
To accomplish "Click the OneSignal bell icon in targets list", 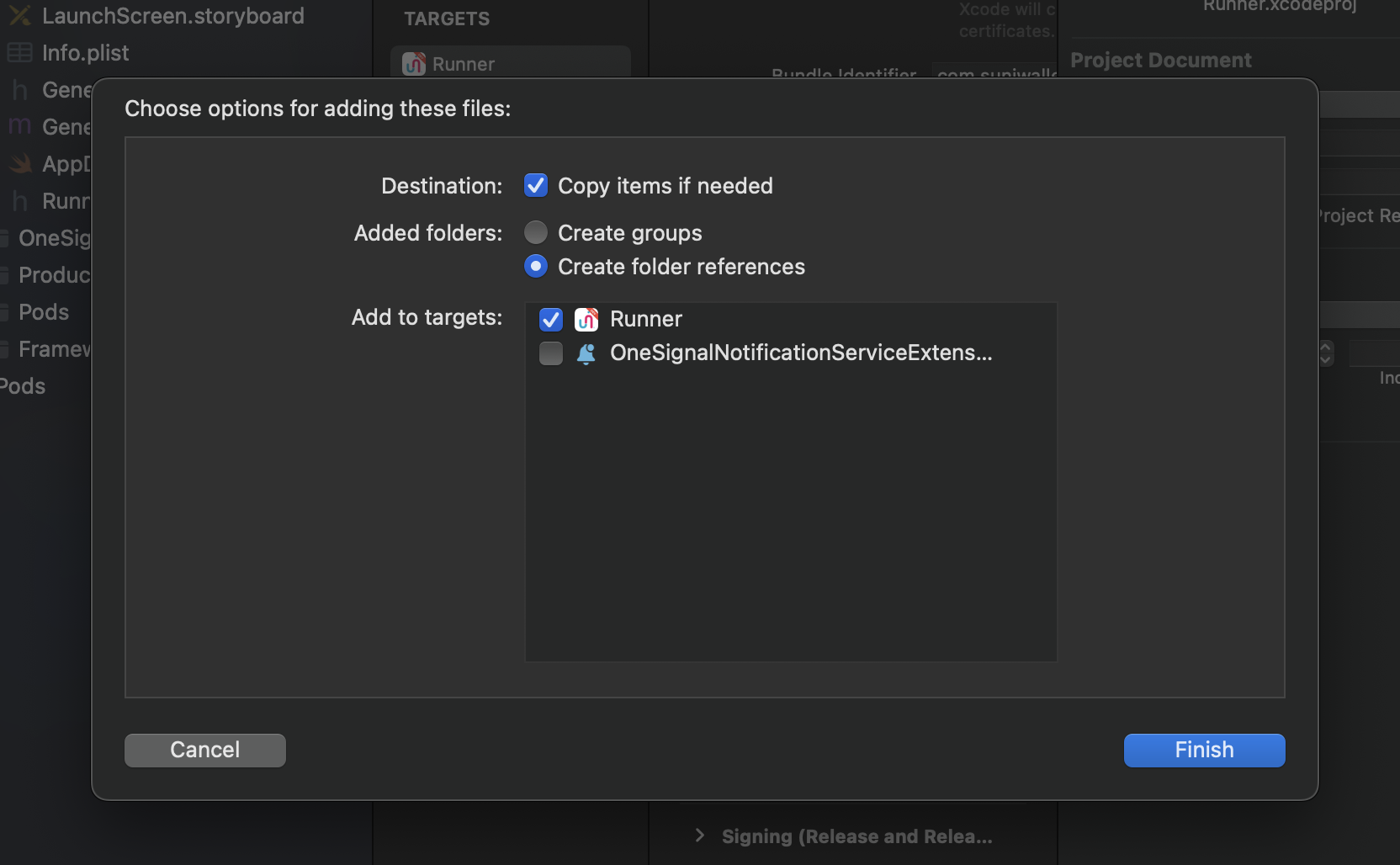I will tap(586, 353).
